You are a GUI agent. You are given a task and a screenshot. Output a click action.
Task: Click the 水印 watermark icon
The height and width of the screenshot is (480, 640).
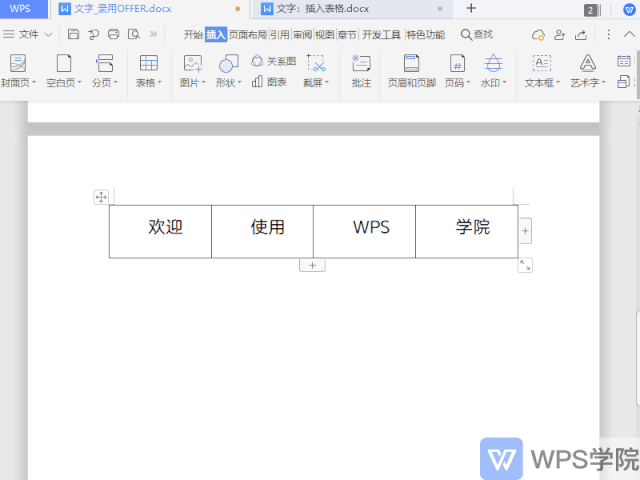493,64
